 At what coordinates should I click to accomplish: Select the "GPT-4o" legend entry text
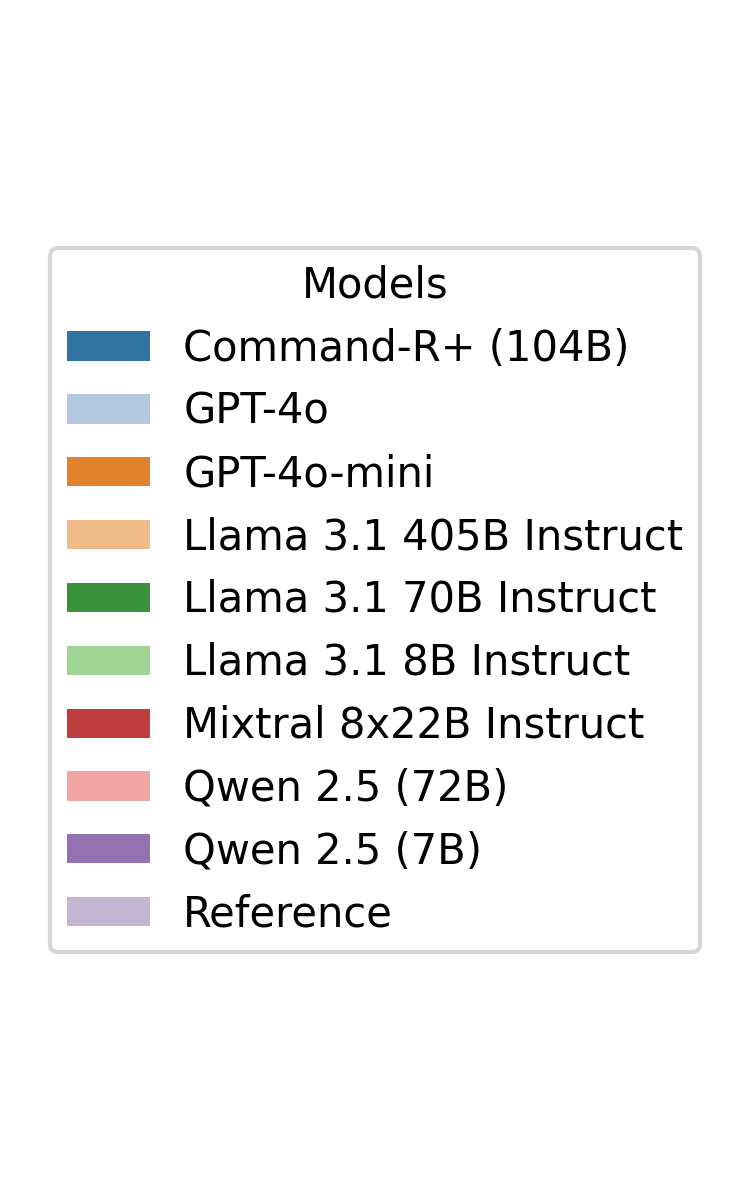pyautogui.click(x=256, y=410)
